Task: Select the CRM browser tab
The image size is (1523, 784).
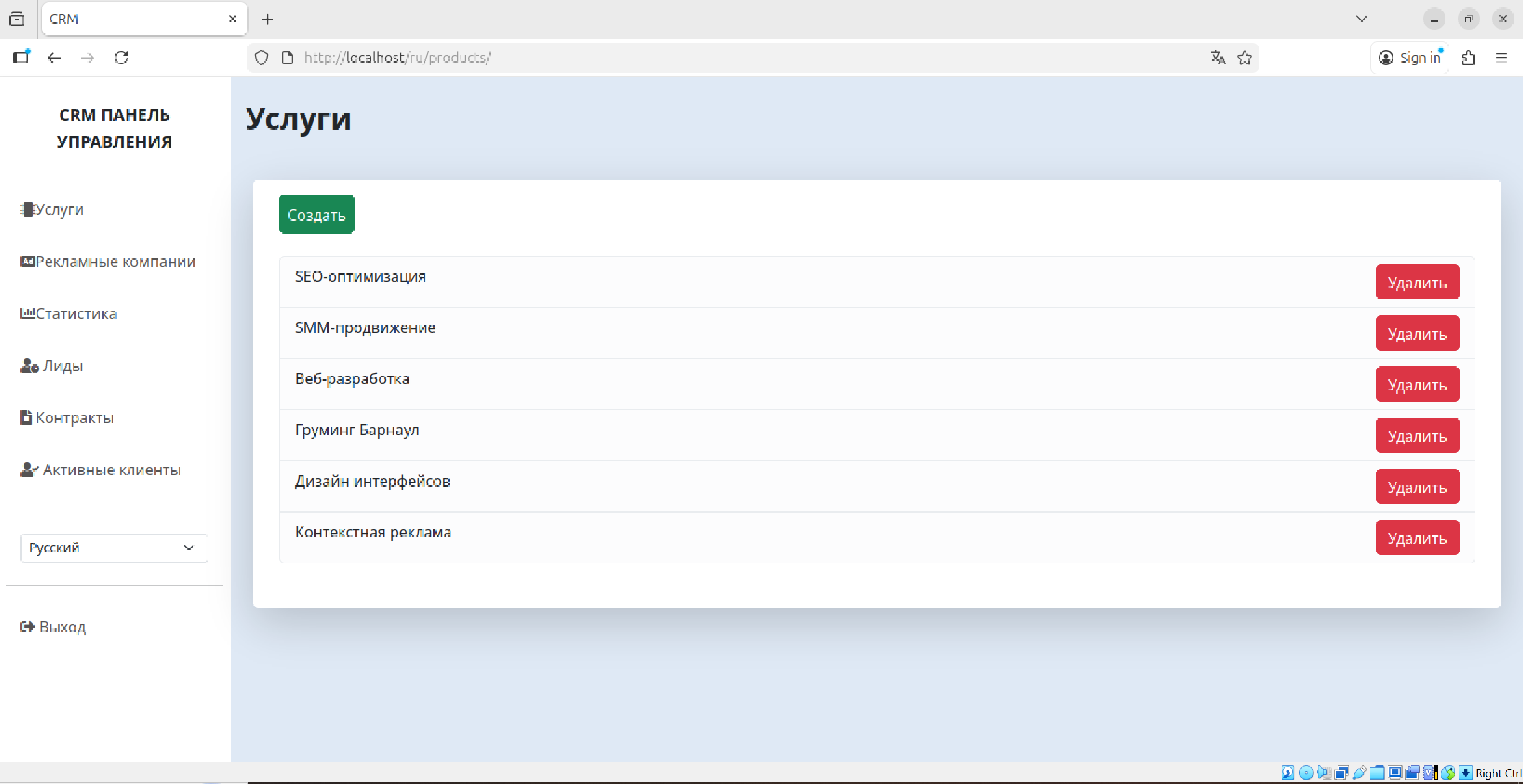Action: click(145, 19)
